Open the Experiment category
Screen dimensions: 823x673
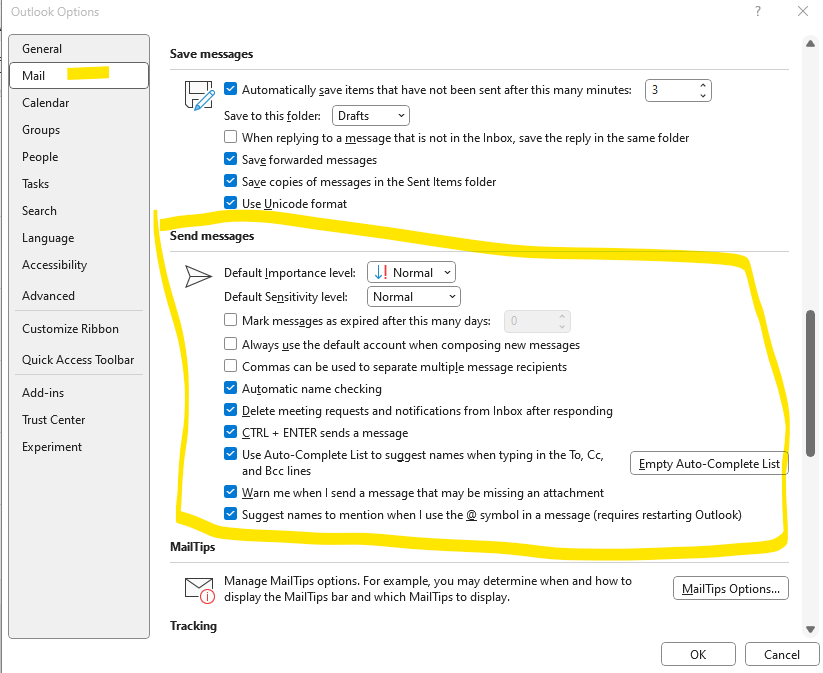click(x=79, y=447)
